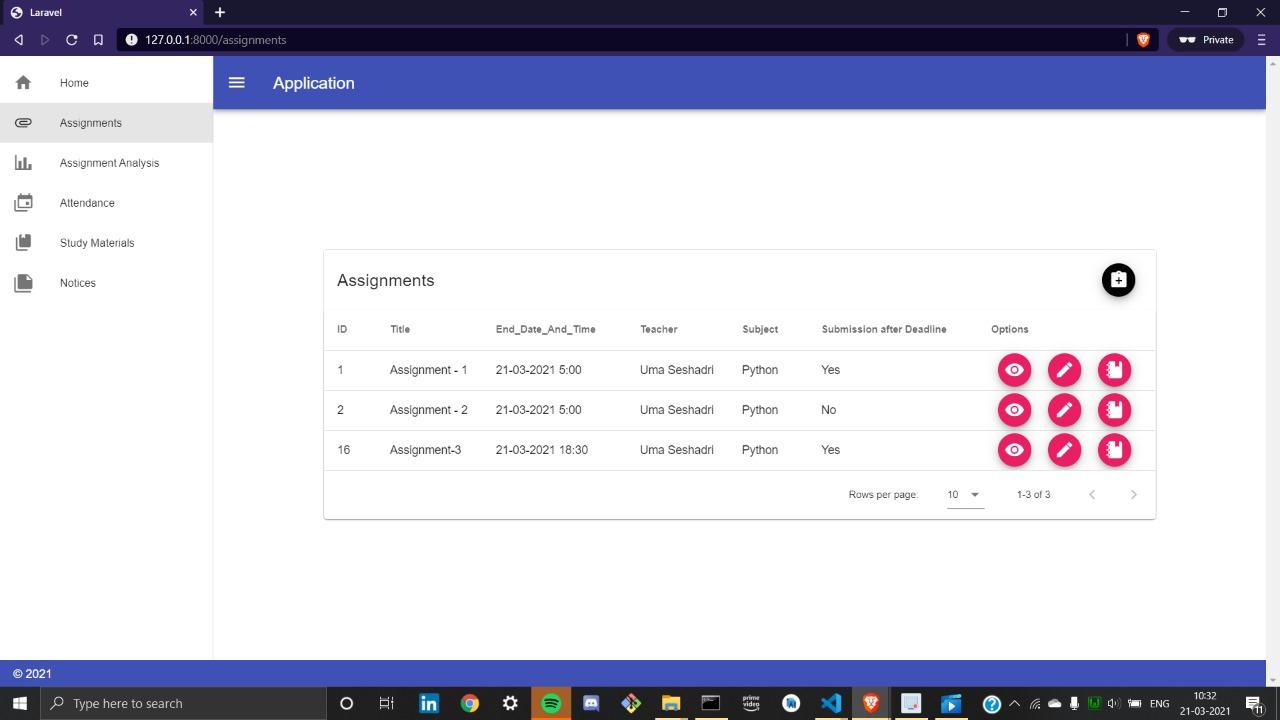View Assignment-3 with eye icon
Image resolution: width=1280 pixels, height=720 pixels.
click(x=1014, y=450)
